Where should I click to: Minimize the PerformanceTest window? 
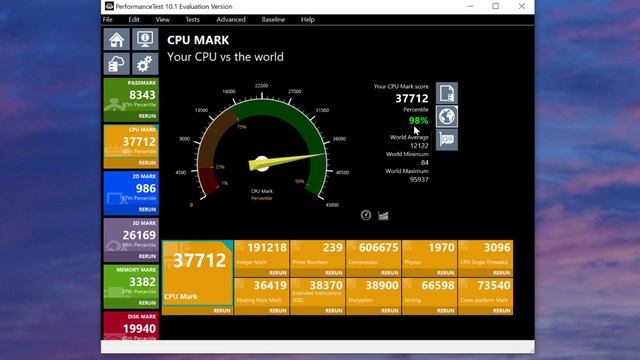coord(470,6)
